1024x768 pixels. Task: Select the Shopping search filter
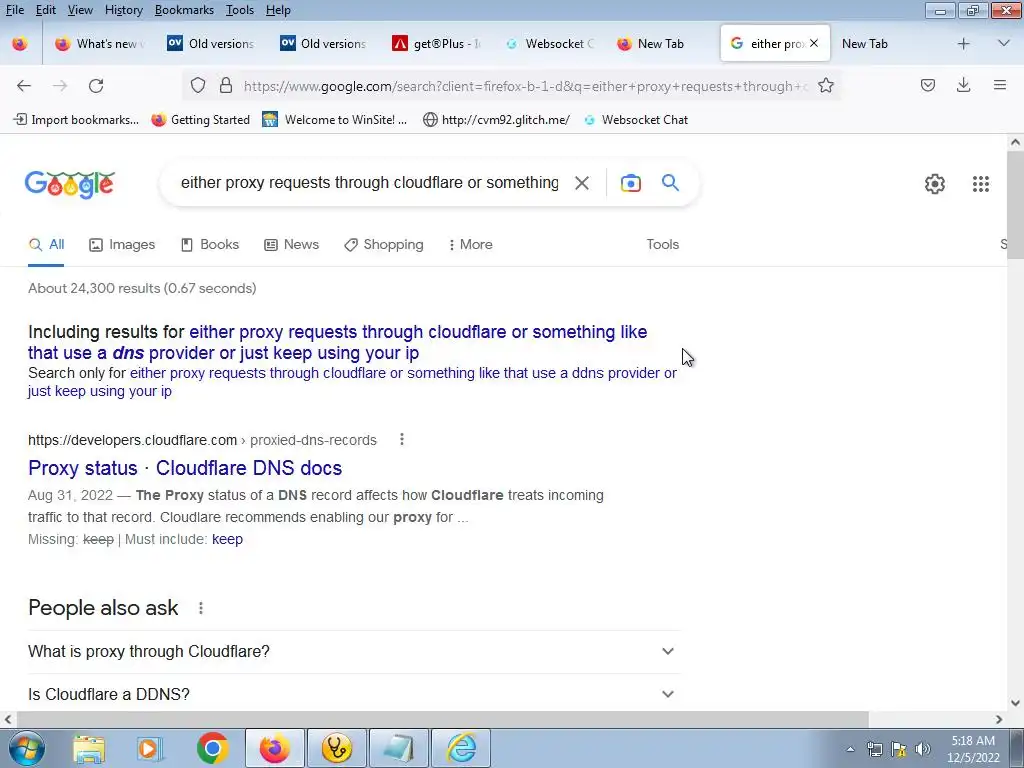384,244
